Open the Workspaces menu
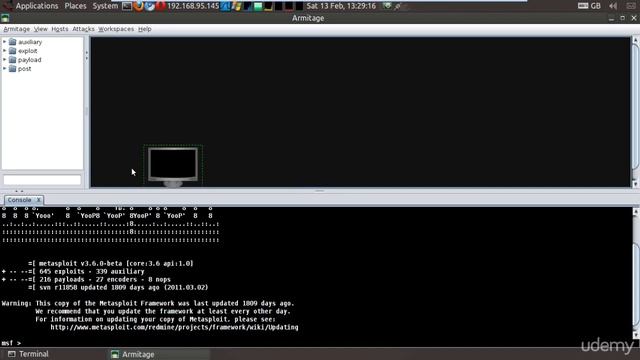This screenshot has width=640, height=360. tap(116, 29)
